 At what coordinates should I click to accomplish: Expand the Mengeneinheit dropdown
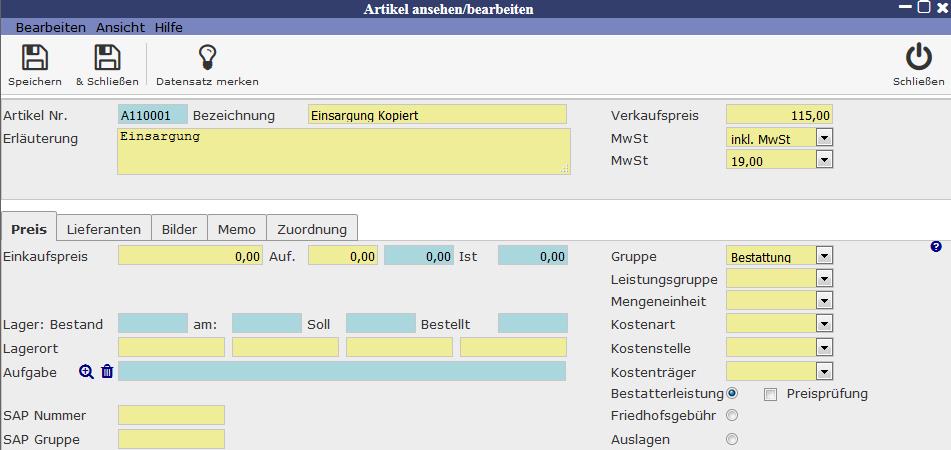click(x=824, y=302)
